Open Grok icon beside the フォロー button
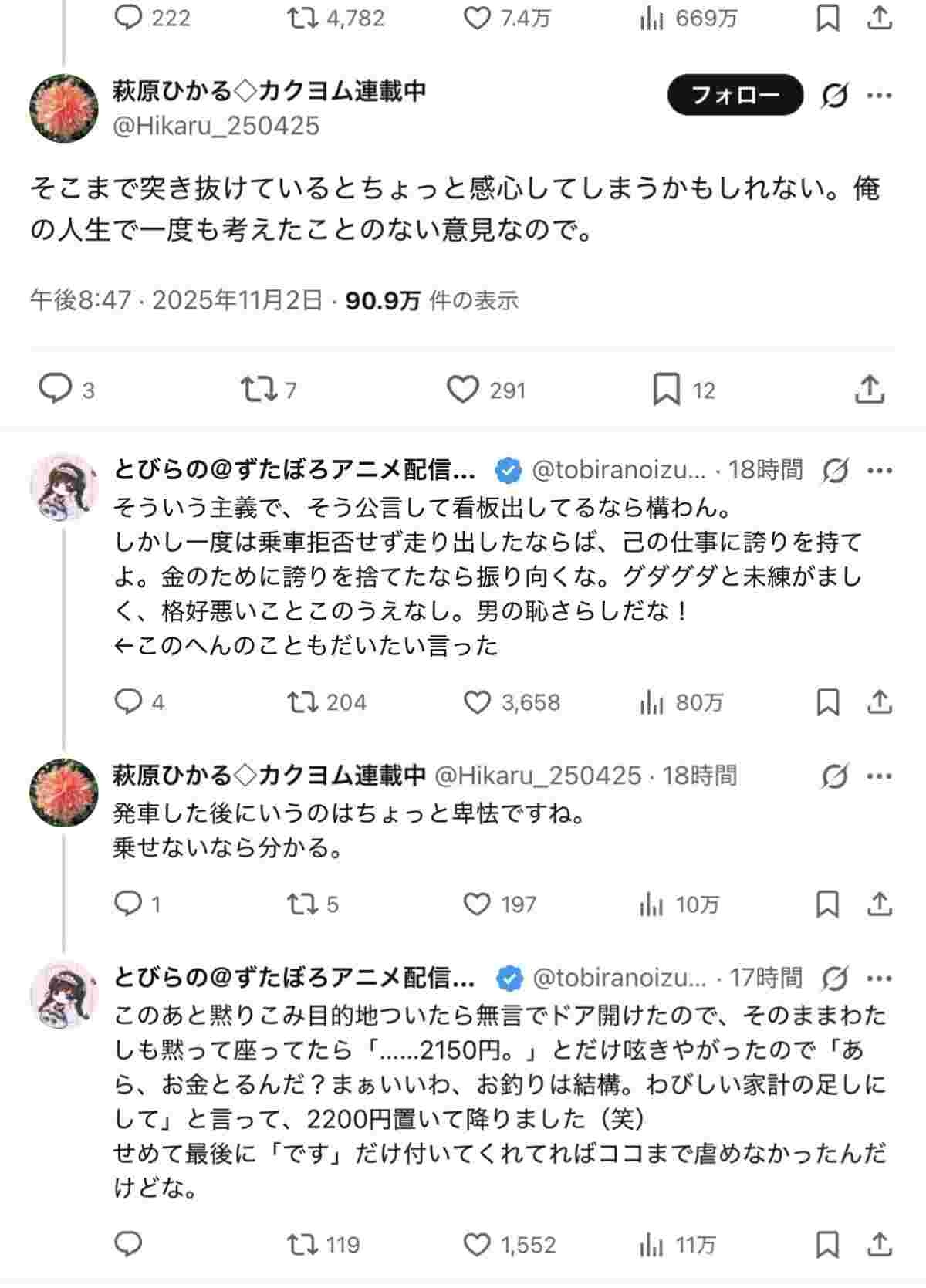 coord(834,96)
